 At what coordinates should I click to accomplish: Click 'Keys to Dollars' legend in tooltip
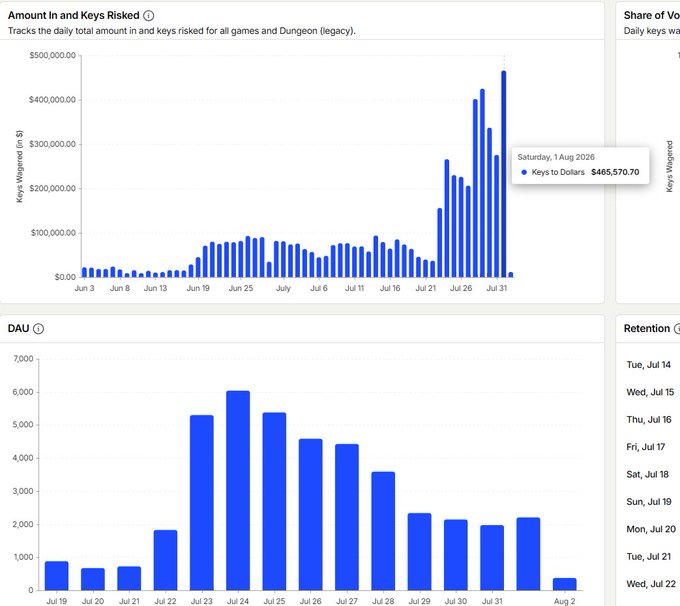(x=558, y=172)
